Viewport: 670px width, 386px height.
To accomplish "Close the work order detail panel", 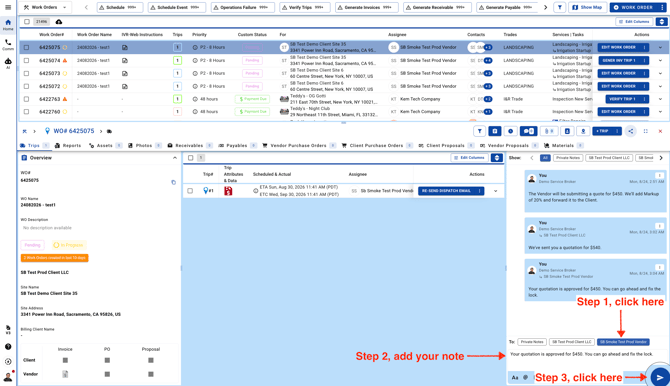I will (x=660, y=131).
